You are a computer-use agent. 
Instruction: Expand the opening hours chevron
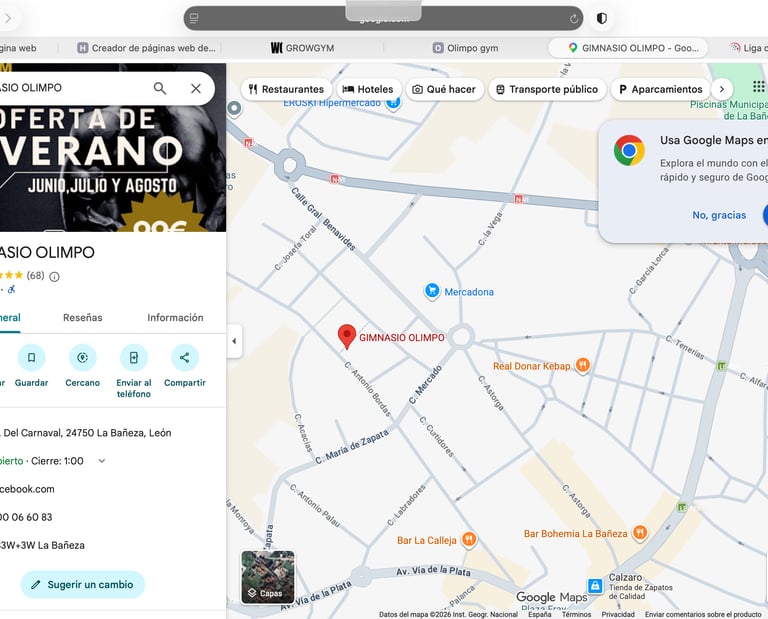point(102,461)
